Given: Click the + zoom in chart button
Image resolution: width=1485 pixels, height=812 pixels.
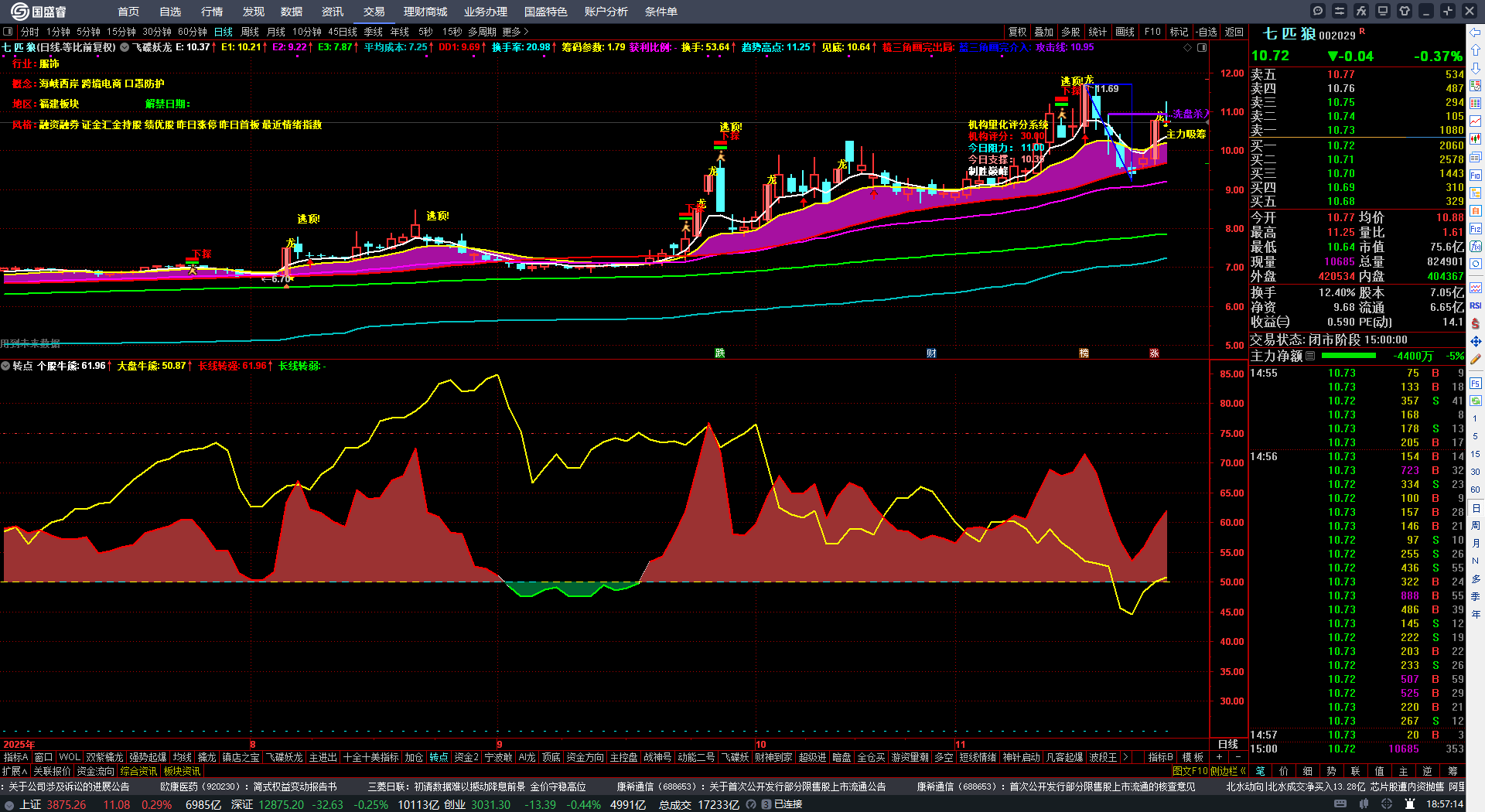Looking at the screenshot, I should click(1219, 757).
